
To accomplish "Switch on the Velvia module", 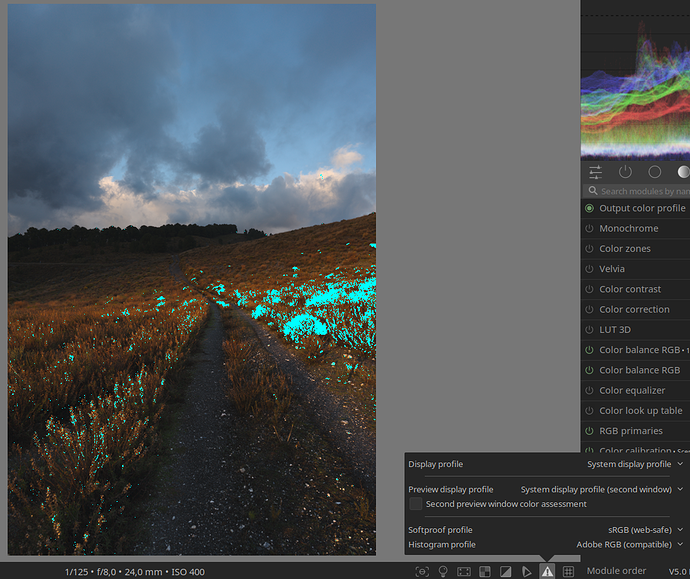I will coord(589,269).
